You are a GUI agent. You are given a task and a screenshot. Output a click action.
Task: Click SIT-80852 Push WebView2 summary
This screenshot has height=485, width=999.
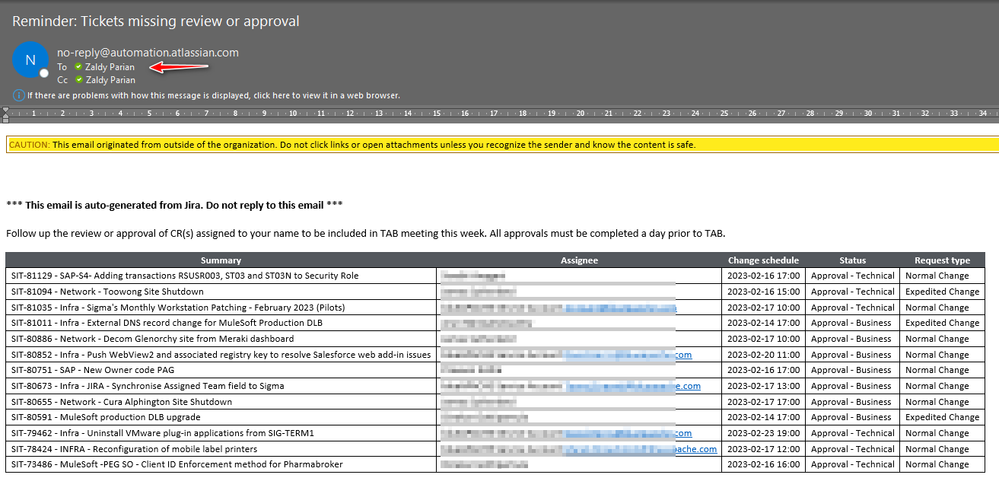(220, 354)
